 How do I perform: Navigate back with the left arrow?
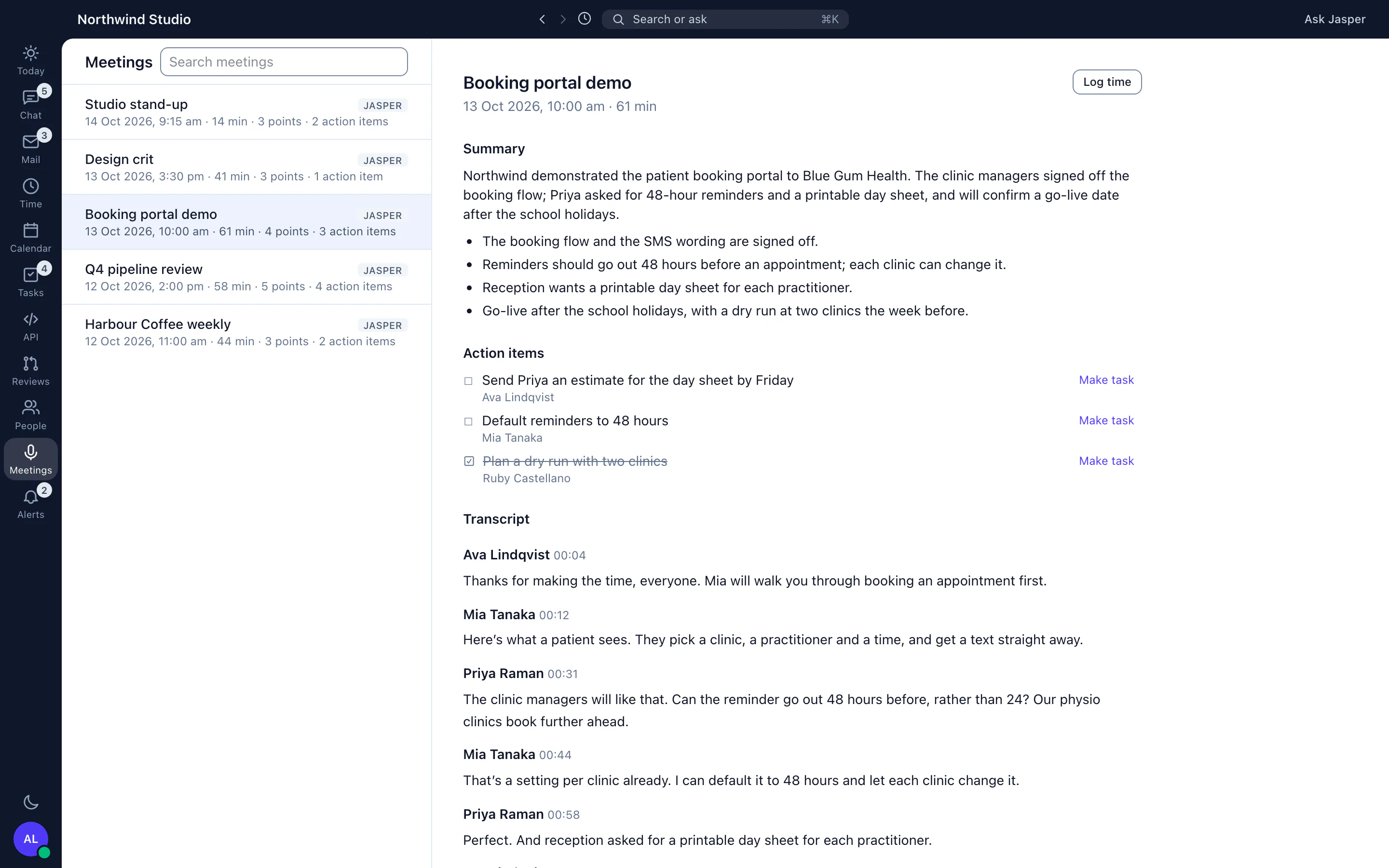click(x=542, y=19)
